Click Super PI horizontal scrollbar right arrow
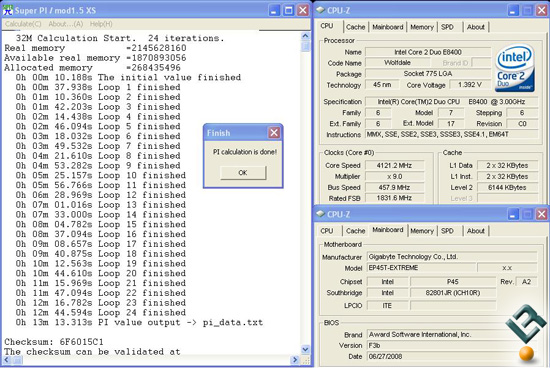 pyautogui.click(x=295, y=360)
